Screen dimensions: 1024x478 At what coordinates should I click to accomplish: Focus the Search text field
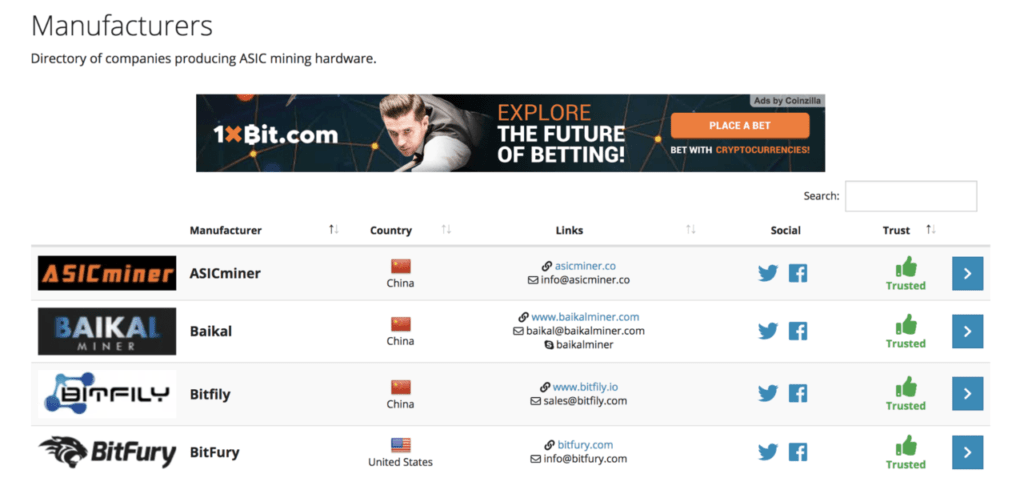tap(911, 196)
